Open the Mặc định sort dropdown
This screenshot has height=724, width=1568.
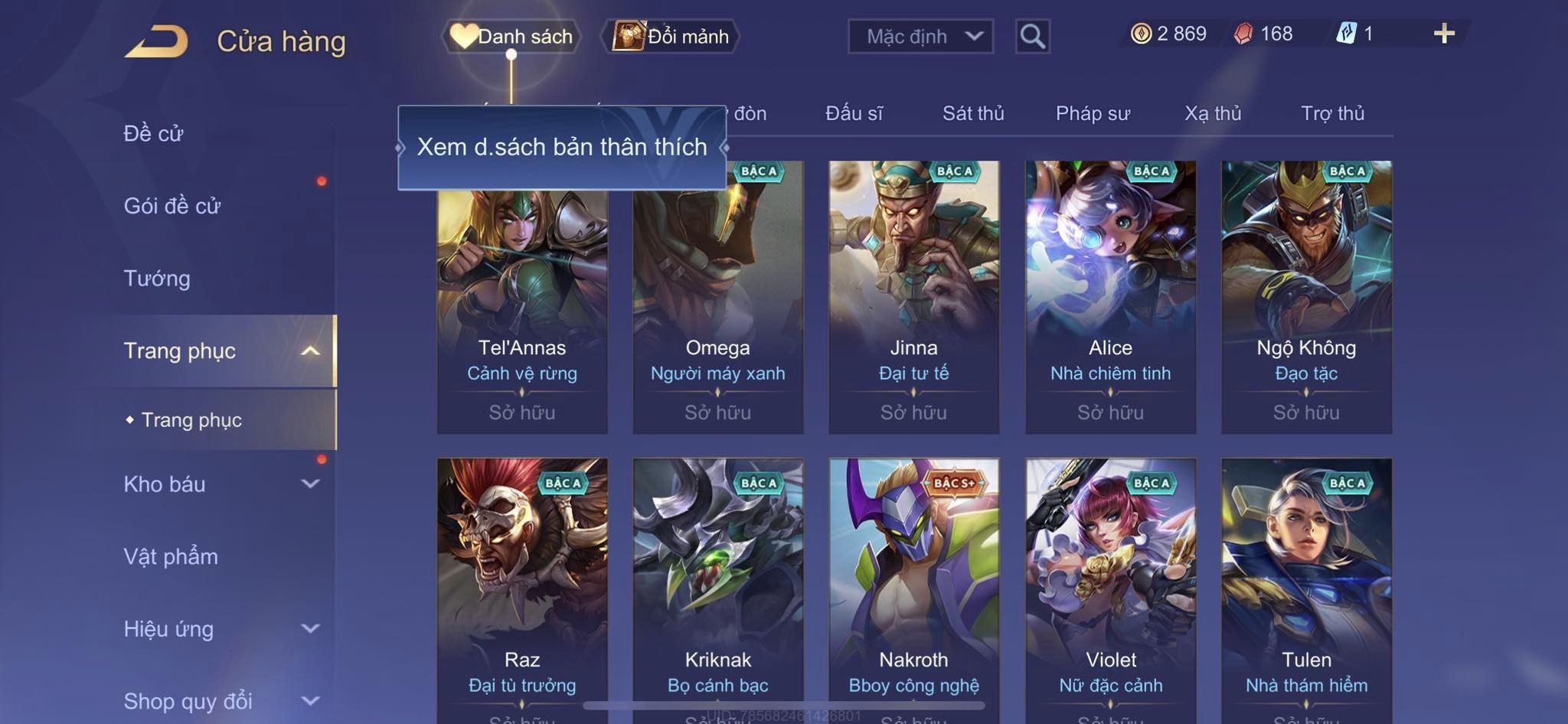921,36
